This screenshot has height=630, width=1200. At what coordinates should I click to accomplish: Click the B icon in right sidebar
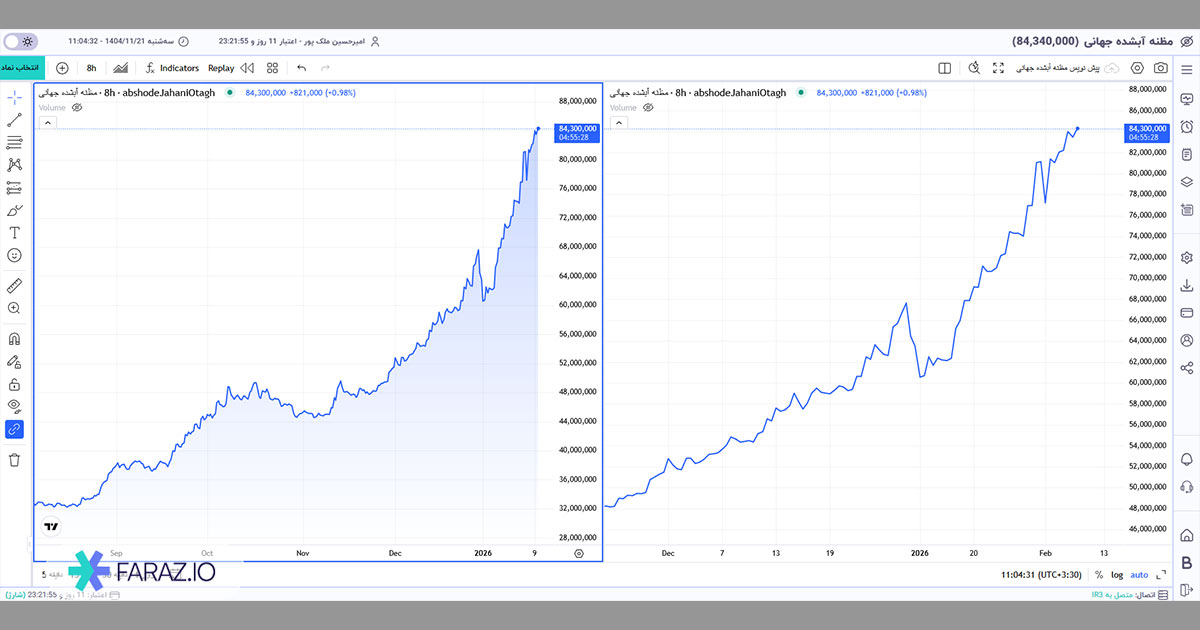click(x=1186, y=562)
